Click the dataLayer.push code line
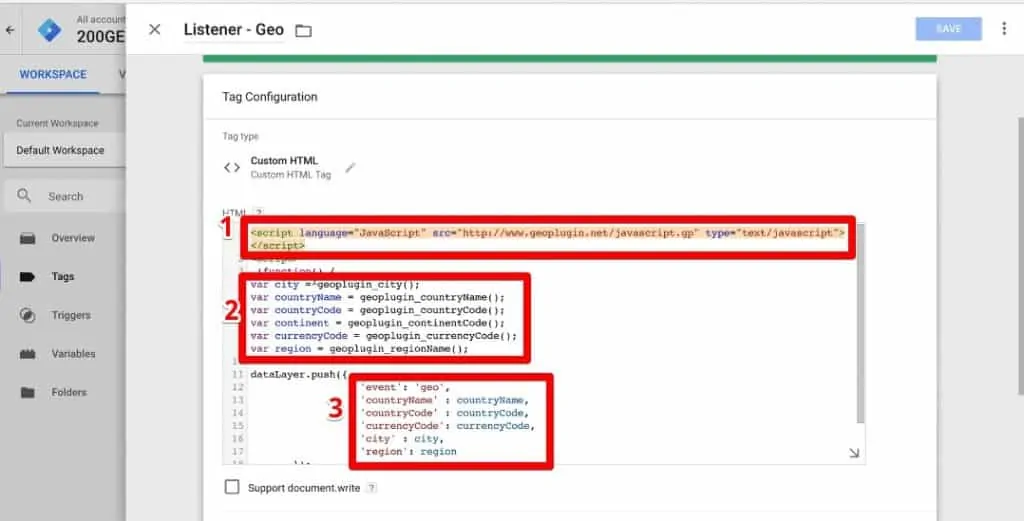This screenshot has width=1024, height=521. pyautogui.click(x=298, y=375)
